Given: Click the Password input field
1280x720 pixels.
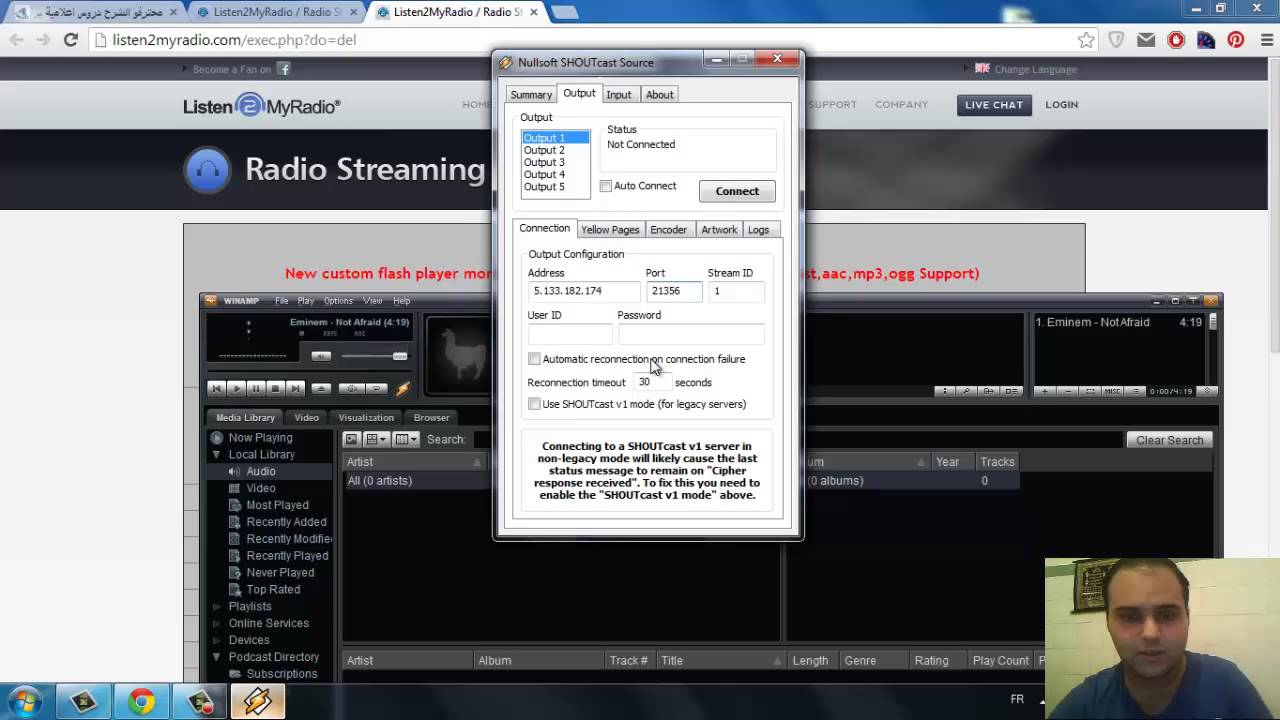Looking at the screenshot, I should pyautogui.click(x=691, y=333).
